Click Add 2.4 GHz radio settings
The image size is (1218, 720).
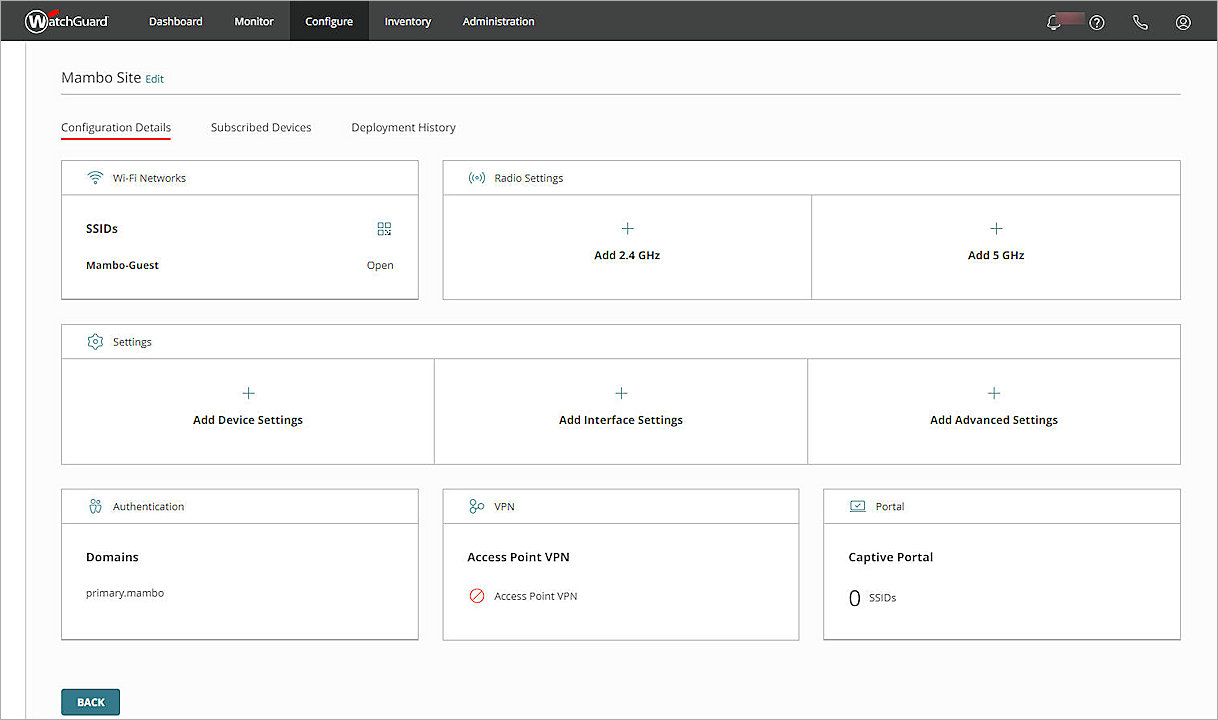coord(626,243)
